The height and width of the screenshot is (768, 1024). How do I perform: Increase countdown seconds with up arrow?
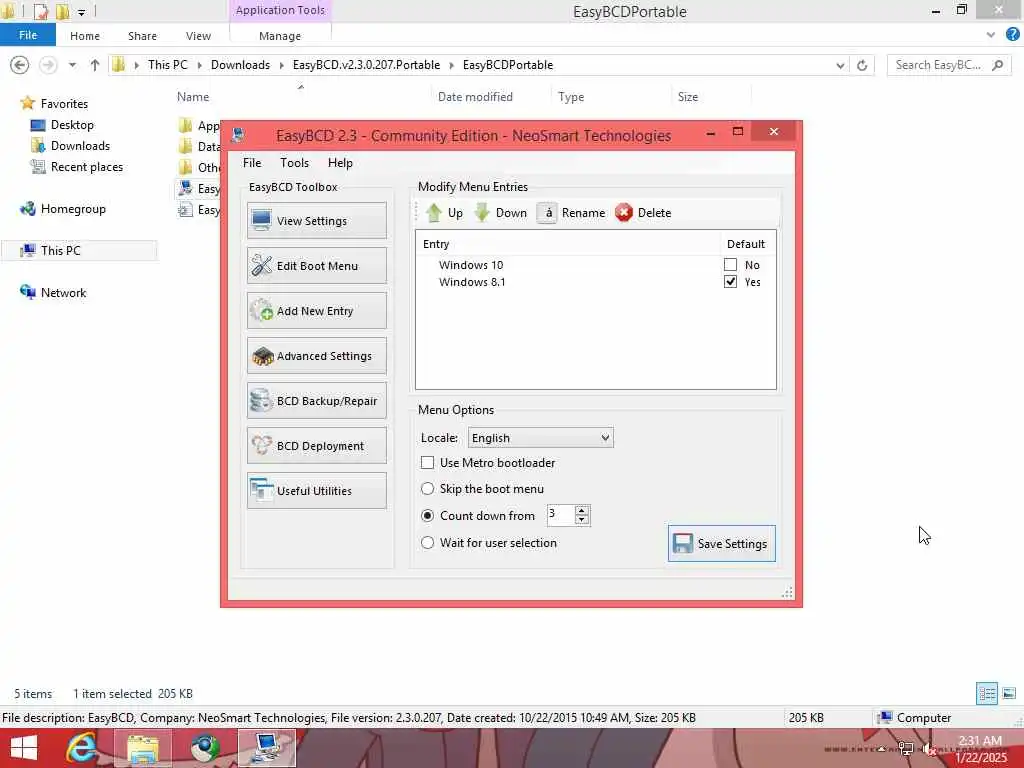[x=582, y=510]
